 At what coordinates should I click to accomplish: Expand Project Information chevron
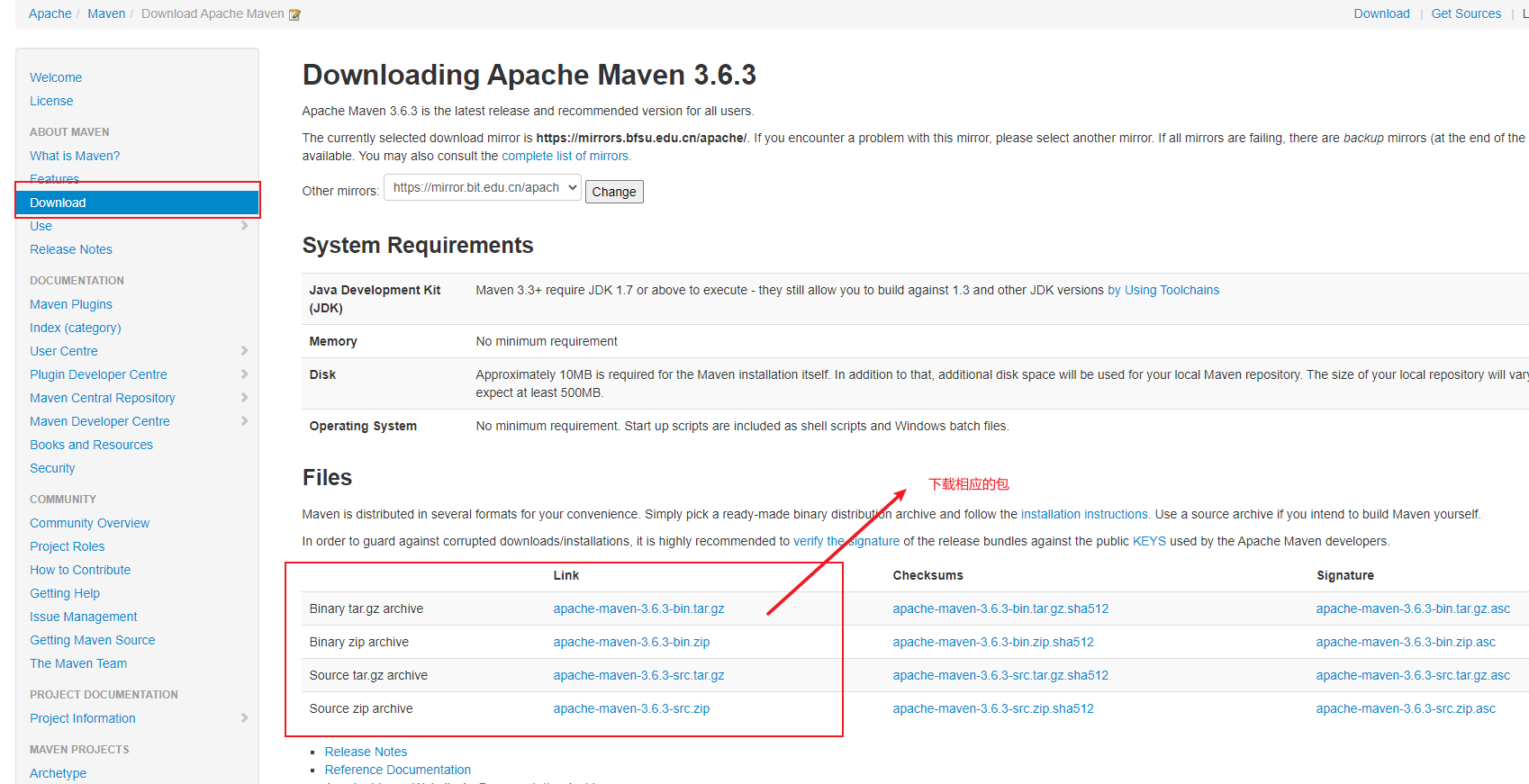tap(245, 718)
